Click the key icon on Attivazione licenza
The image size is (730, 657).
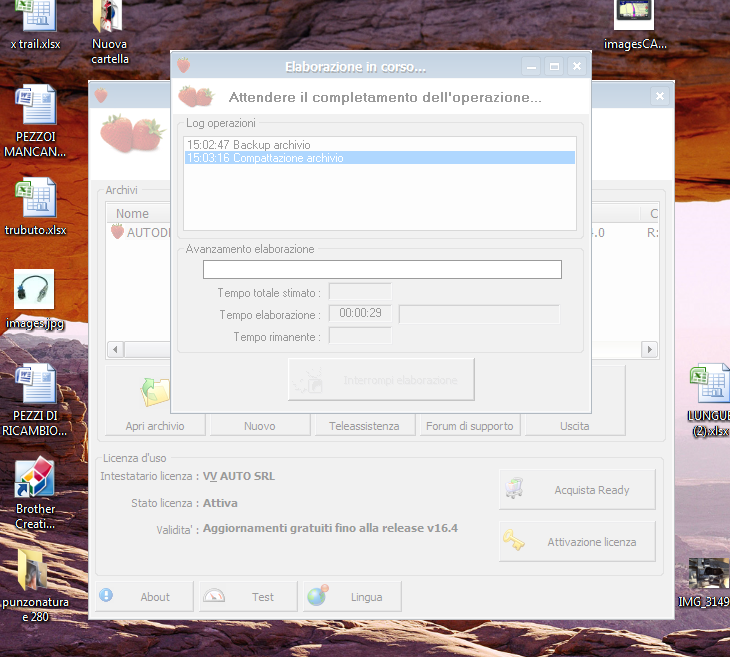click(x=514, y=541)
